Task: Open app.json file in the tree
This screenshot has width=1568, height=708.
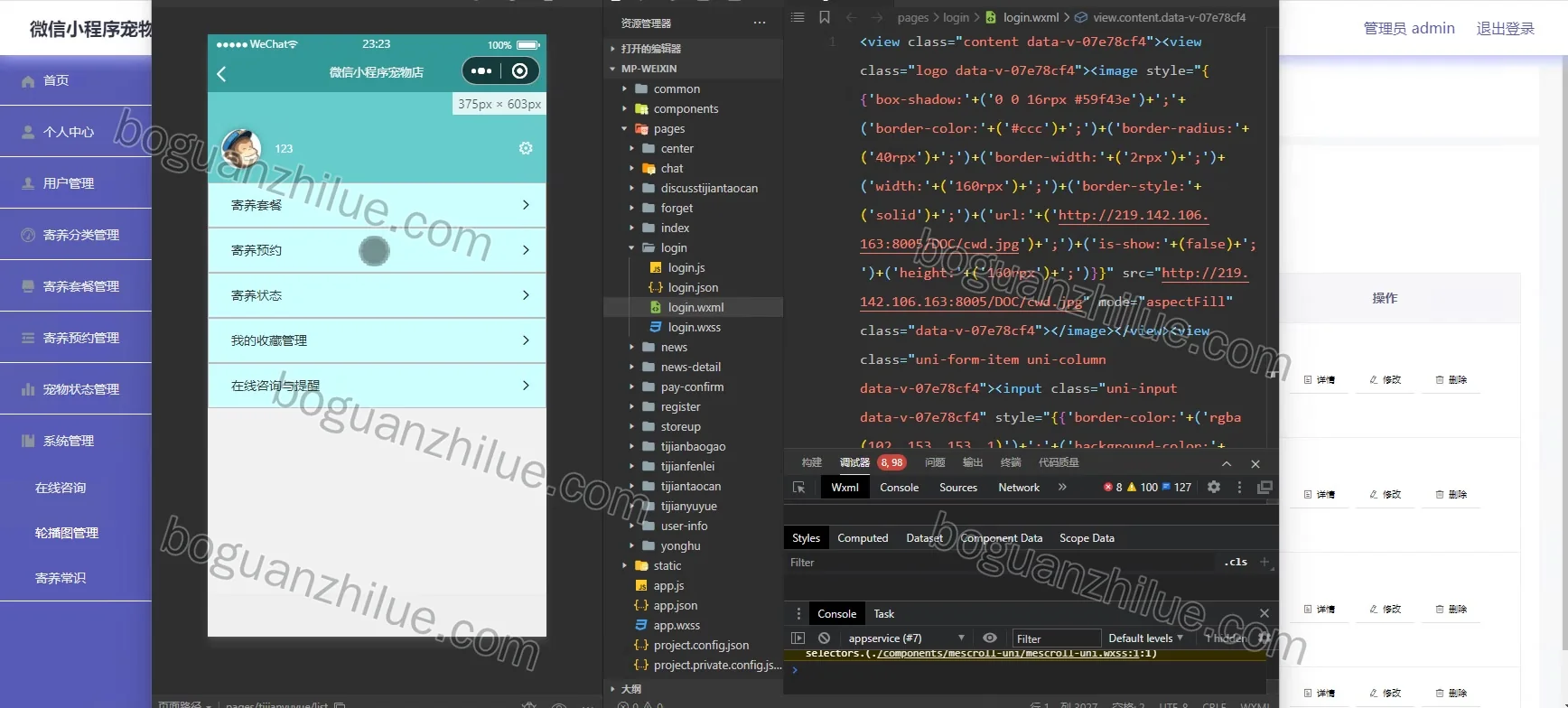Action: [x=675, y=605]
